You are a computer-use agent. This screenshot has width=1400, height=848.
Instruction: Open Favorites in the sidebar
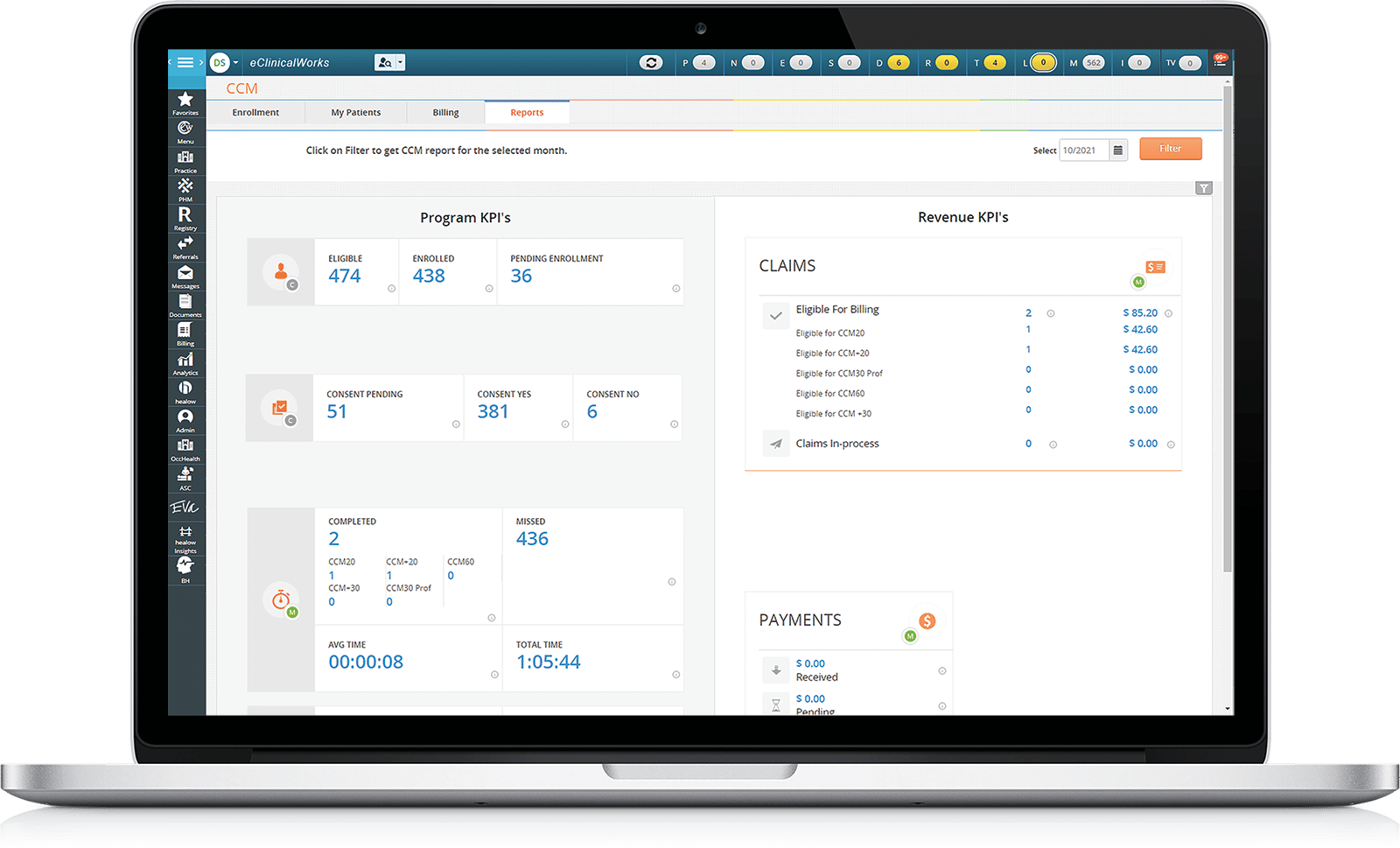pos(185,102)
